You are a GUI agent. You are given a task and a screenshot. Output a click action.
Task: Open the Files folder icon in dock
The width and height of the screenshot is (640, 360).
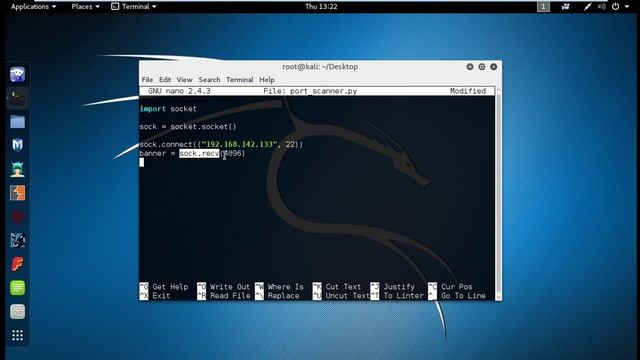point(18,122)
